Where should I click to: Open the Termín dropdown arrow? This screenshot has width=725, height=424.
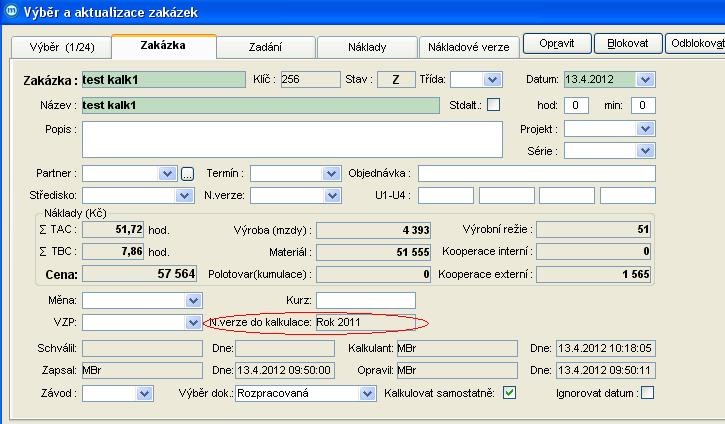pyautogui.click(x=331, y=174)
